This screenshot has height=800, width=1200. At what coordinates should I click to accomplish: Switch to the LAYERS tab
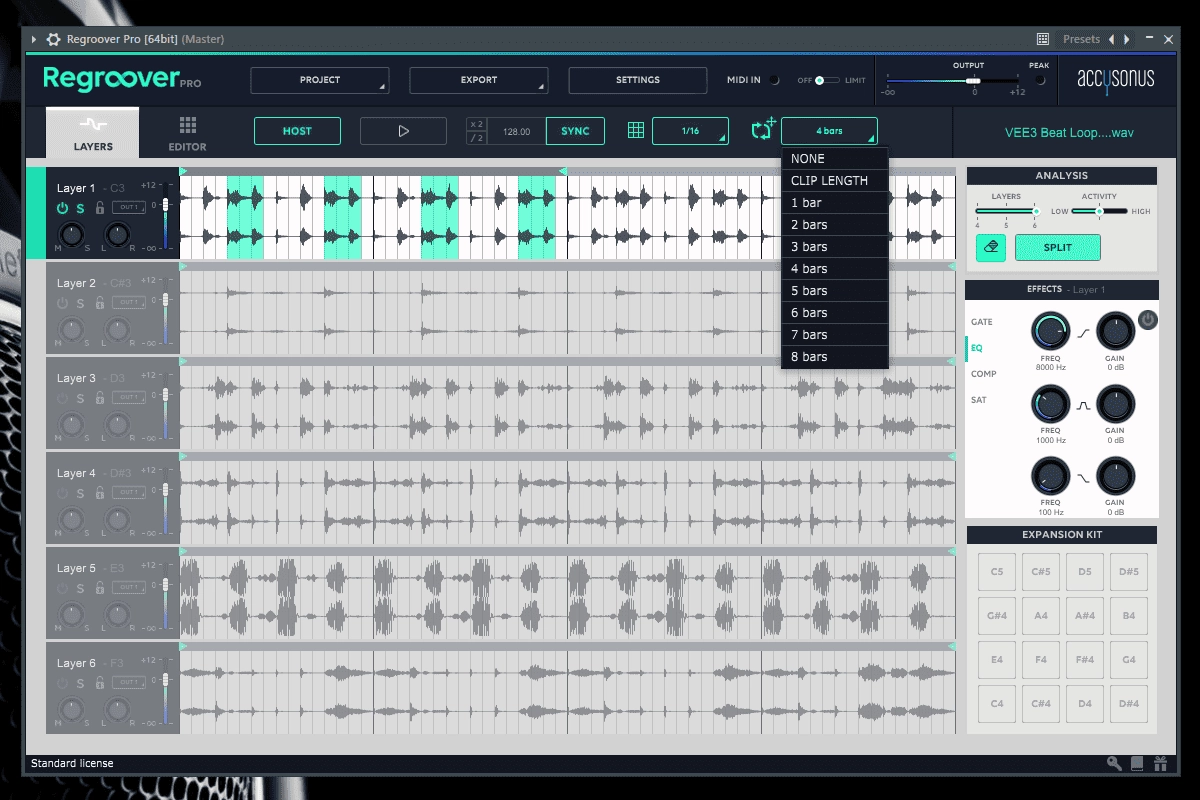click(x=93, y=133)
